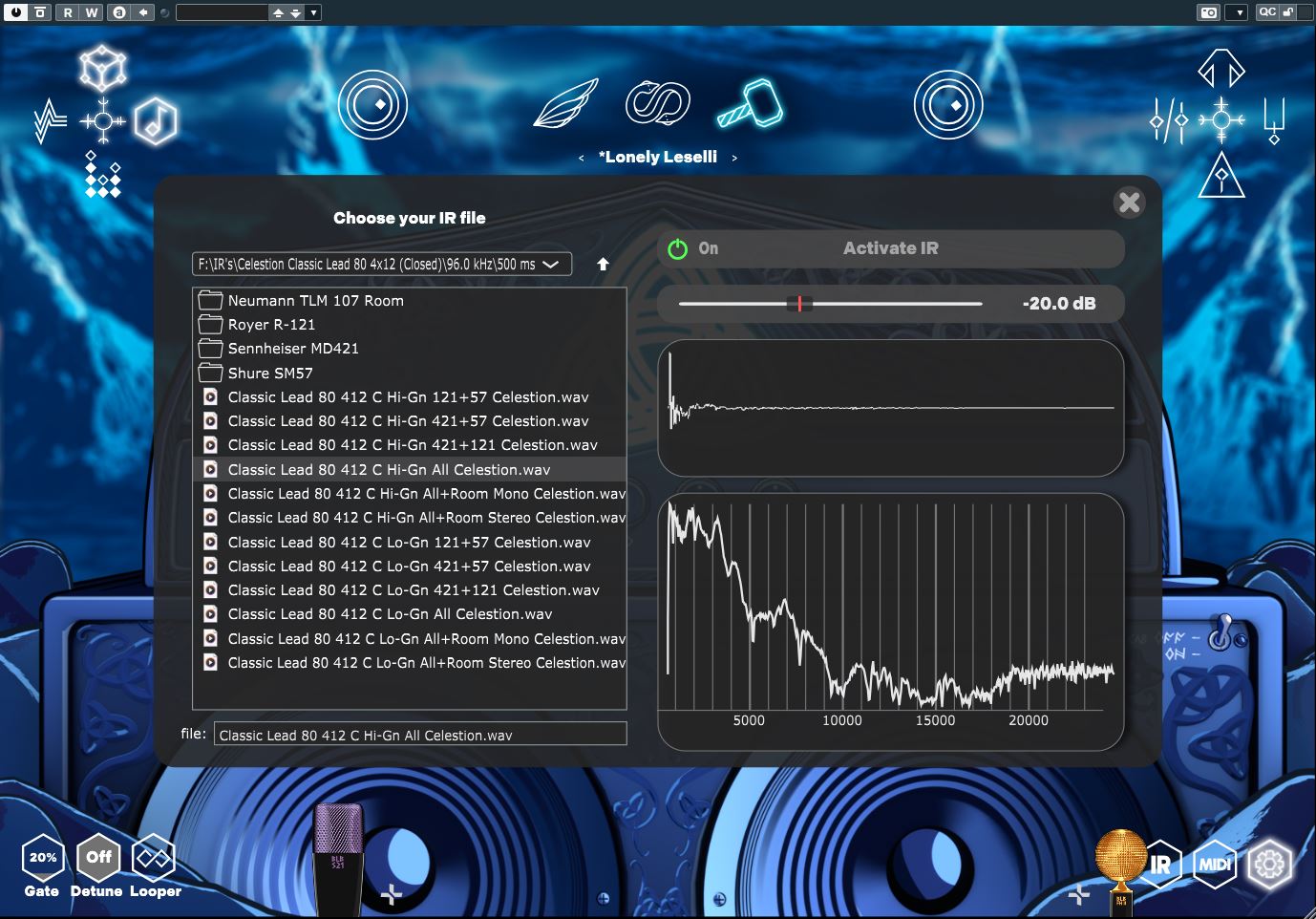Click the crossed sliders rune icon
Viewport: 1316px width, 919px height.
[x=1170, y=121]
